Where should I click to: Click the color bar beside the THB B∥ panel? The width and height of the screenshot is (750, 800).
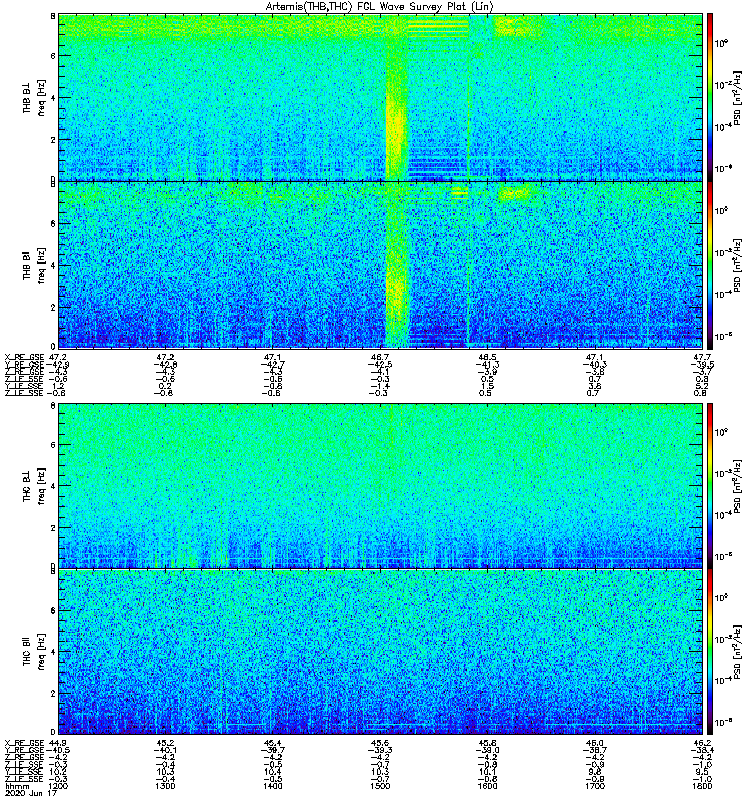tap(710, 265)
